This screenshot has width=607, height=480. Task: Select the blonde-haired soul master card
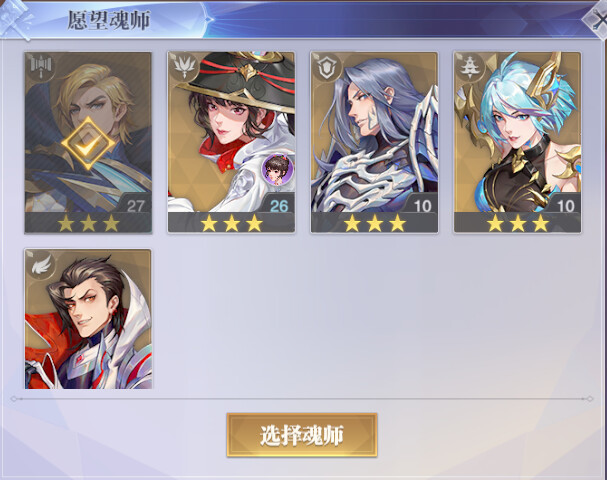(88, 143)
